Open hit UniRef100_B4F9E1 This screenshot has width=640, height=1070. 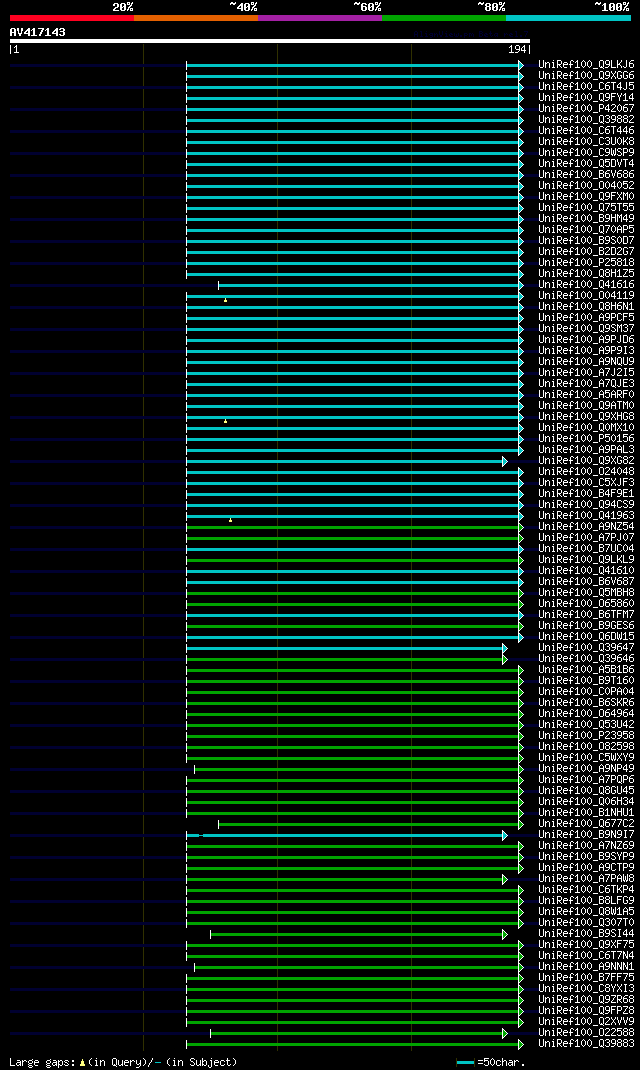(586, 493)
